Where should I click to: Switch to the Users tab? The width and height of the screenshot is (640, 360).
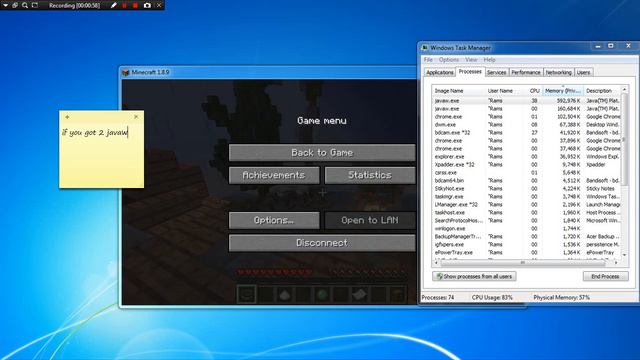(x=583, y=72)
